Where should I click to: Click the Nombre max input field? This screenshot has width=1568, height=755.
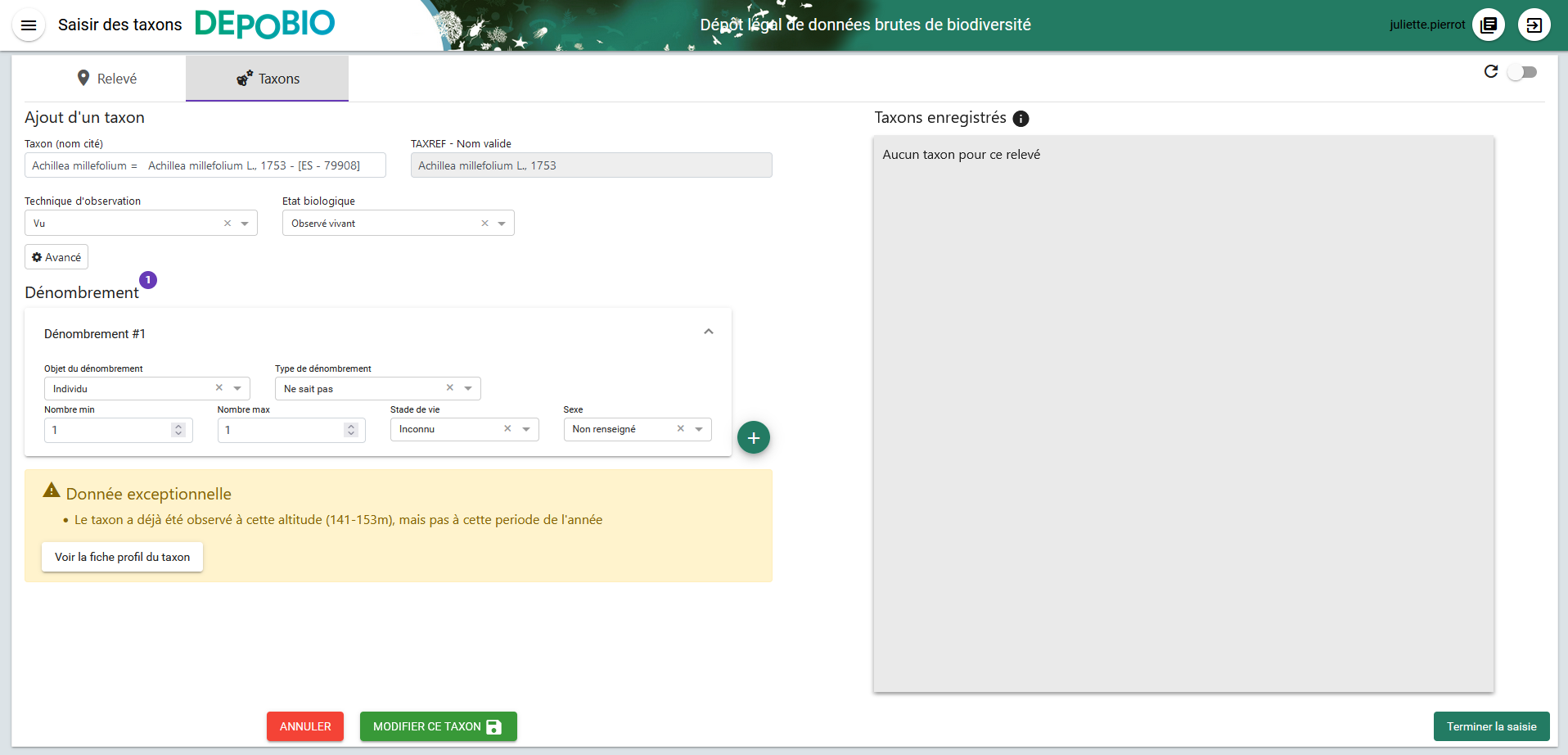tap(291, 430)
